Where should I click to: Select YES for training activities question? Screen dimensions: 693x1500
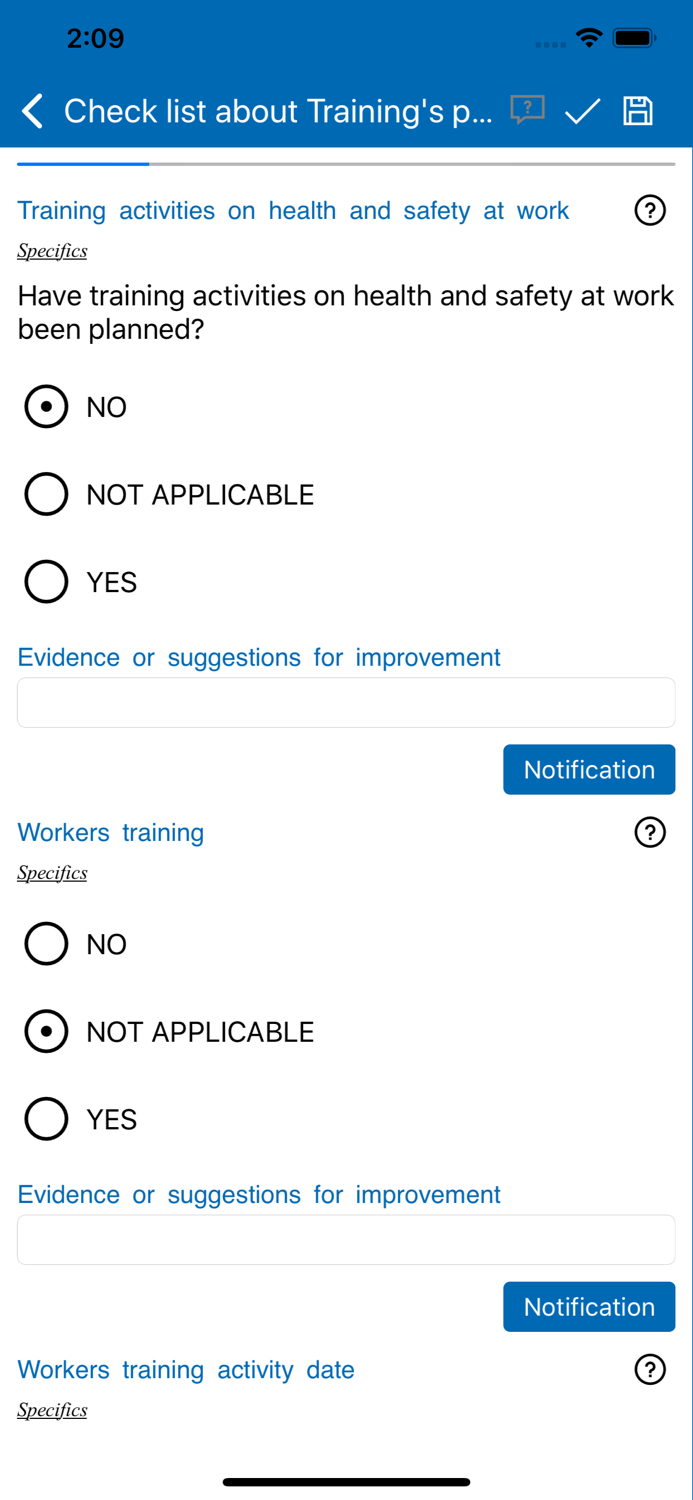pos(46,581)
